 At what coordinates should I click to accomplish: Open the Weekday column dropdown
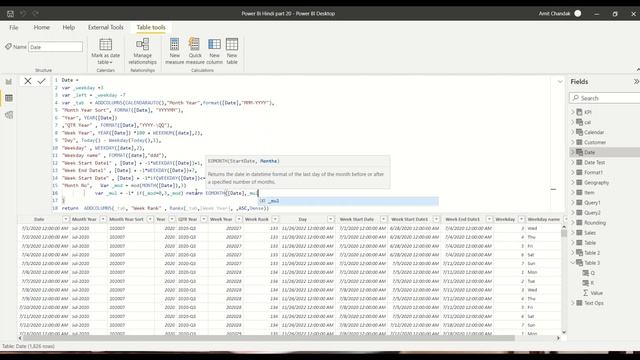pos(521,219)
